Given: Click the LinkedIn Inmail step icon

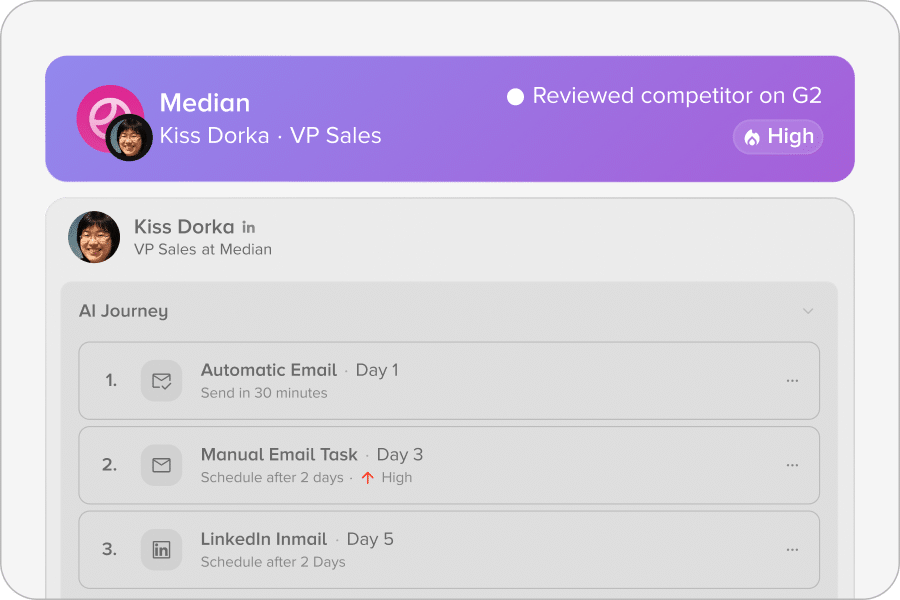Looking at the screenshot, I should (161, 549).
